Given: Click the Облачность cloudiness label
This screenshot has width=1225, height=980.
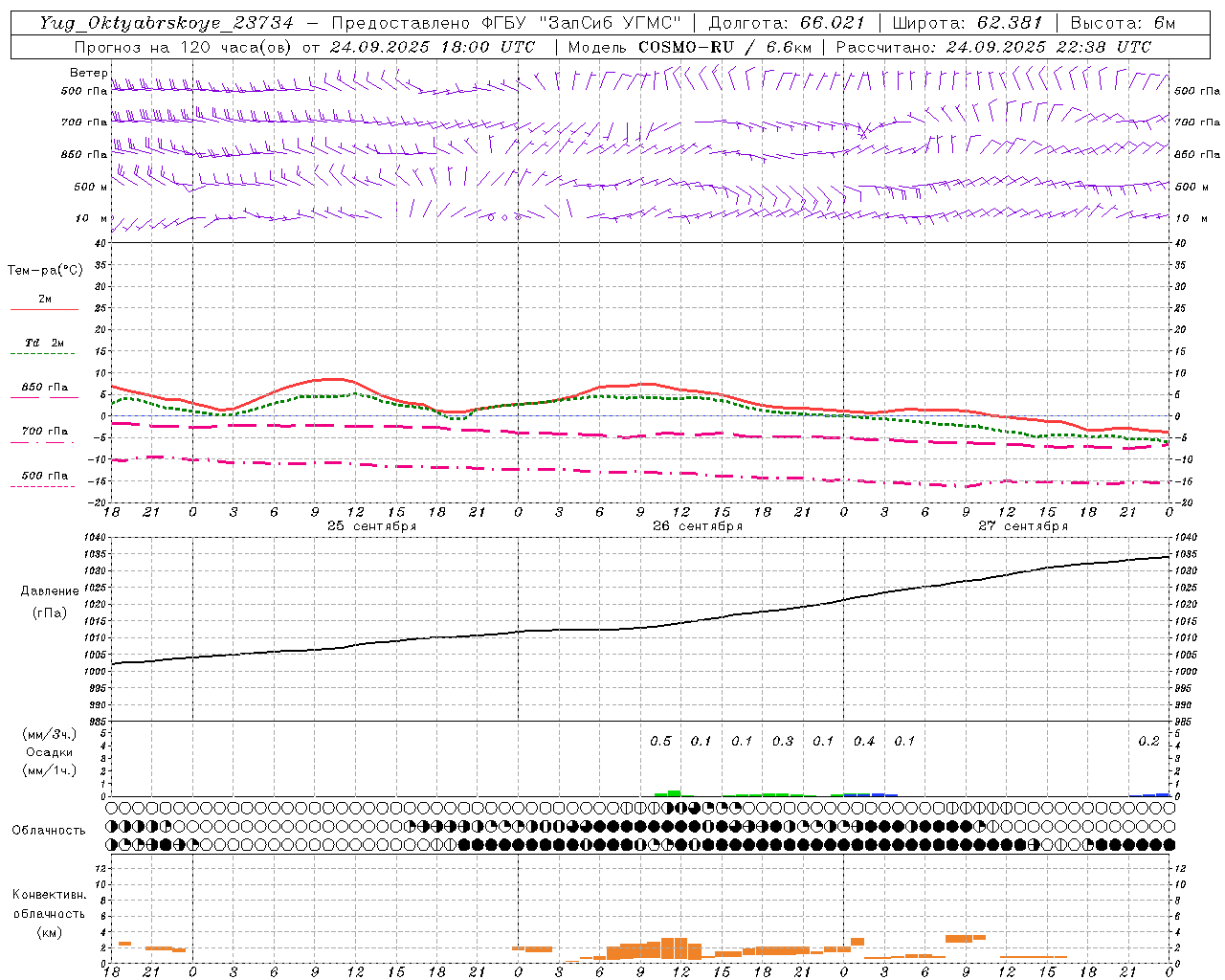Looking at the screenshot, I should click(x=49, y=830).
